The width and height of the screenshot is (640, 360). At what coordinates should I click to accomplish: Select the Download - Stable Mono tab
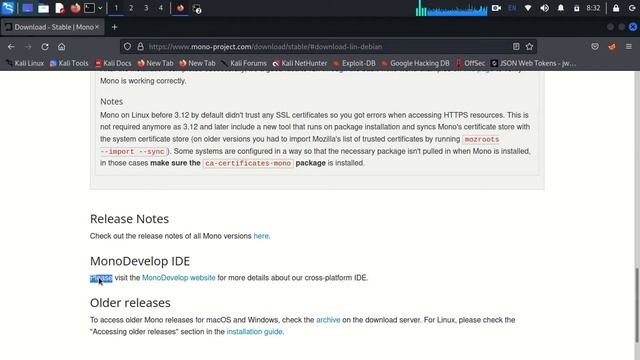coord(53,27)
